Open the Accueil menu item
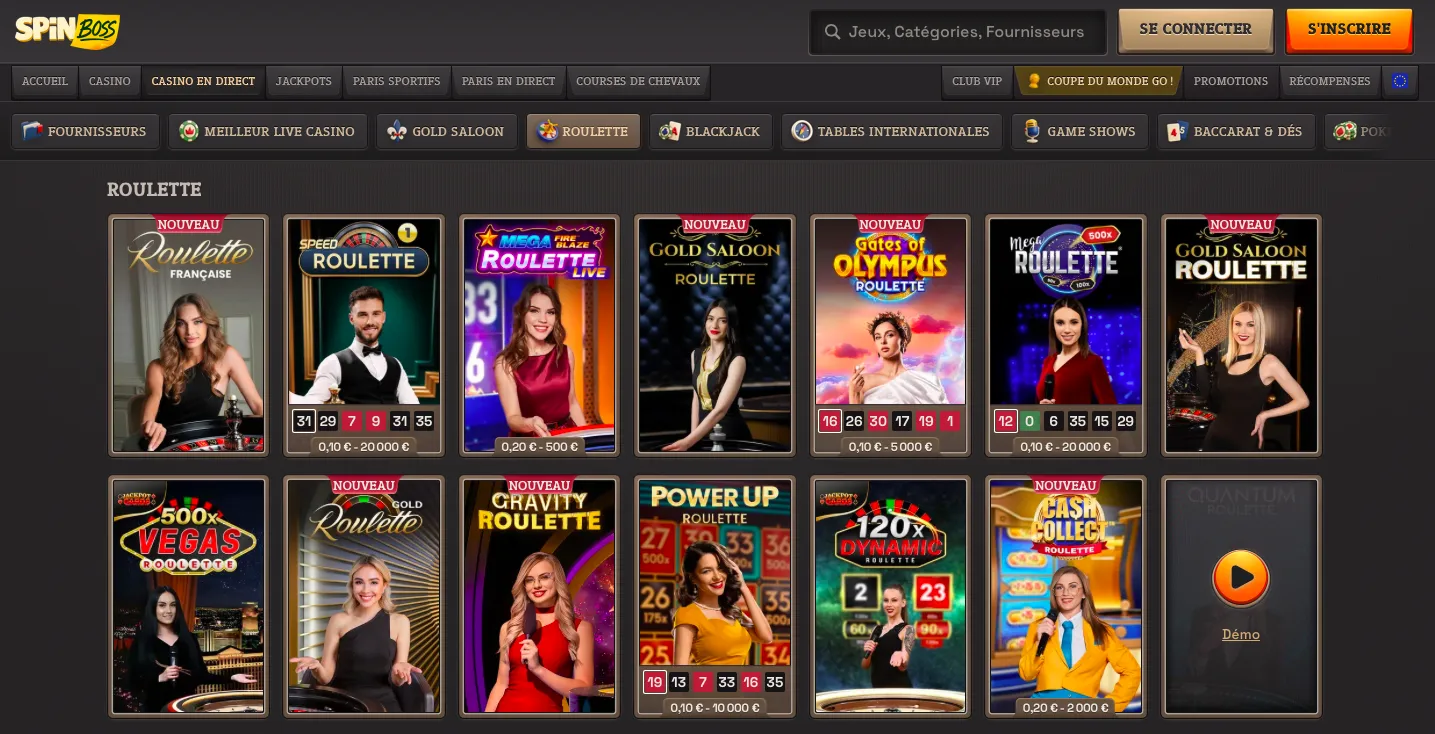 (x=45, y=81)
